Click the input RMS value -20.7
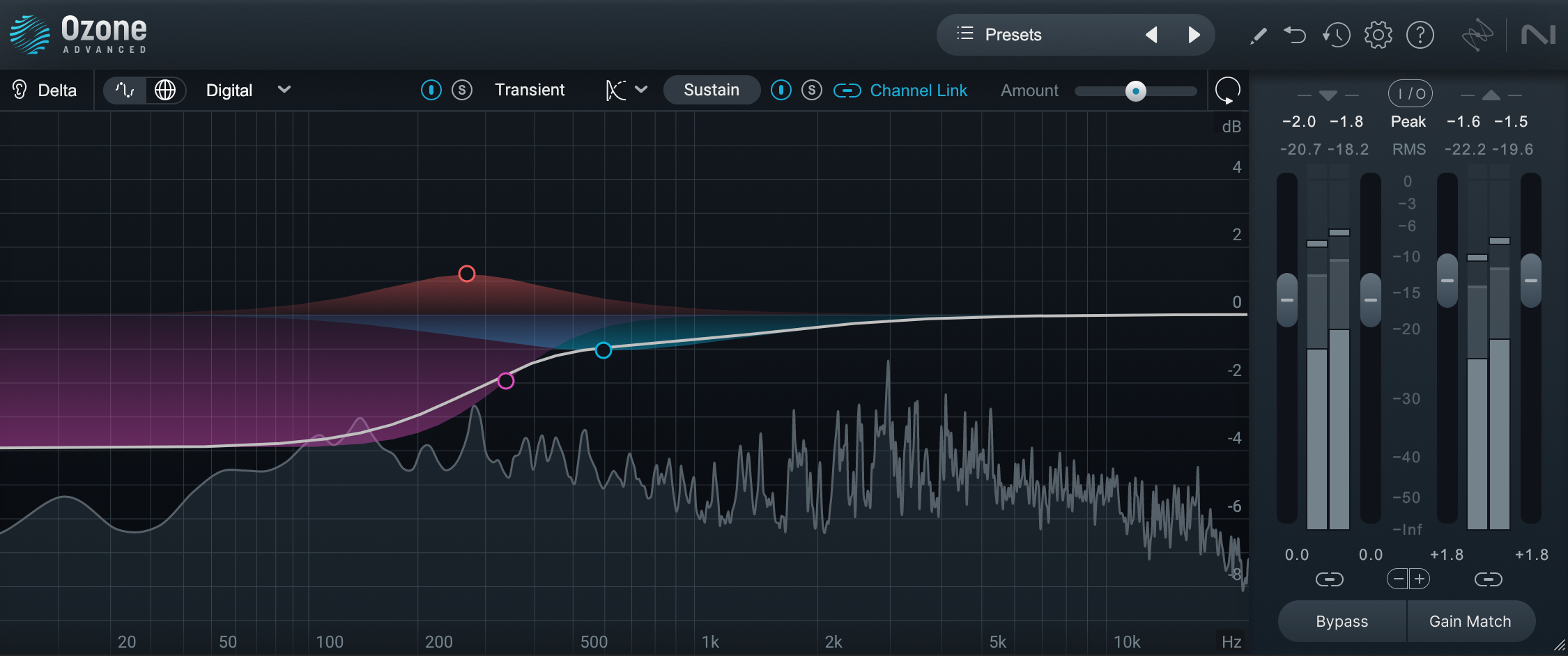 click(1300, 150)
